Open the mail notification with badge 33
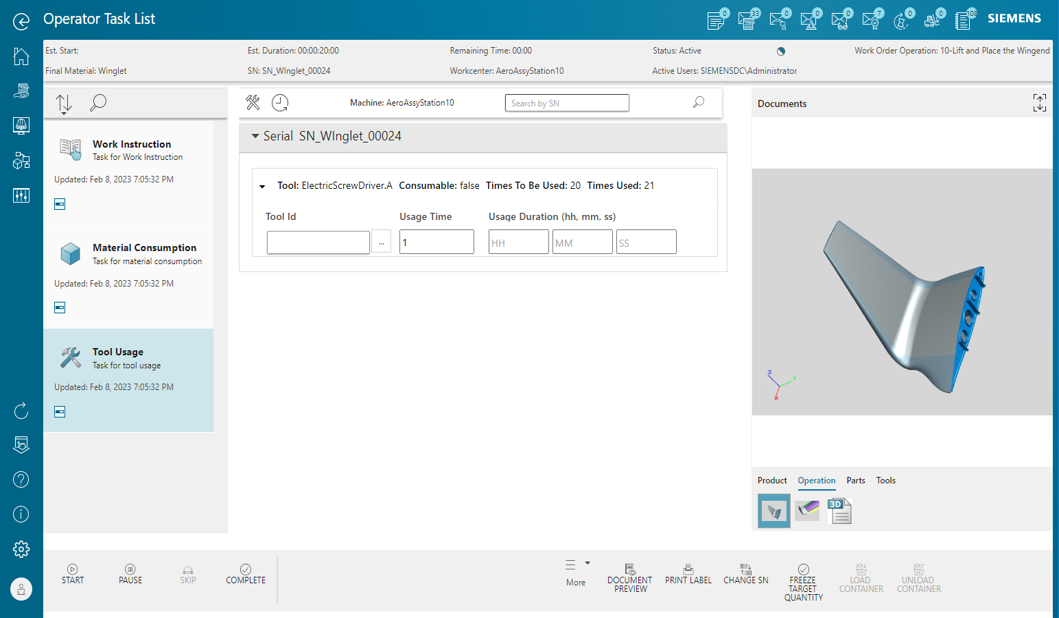The width and height of the screenshot is (1059, 618). point(747,20)
